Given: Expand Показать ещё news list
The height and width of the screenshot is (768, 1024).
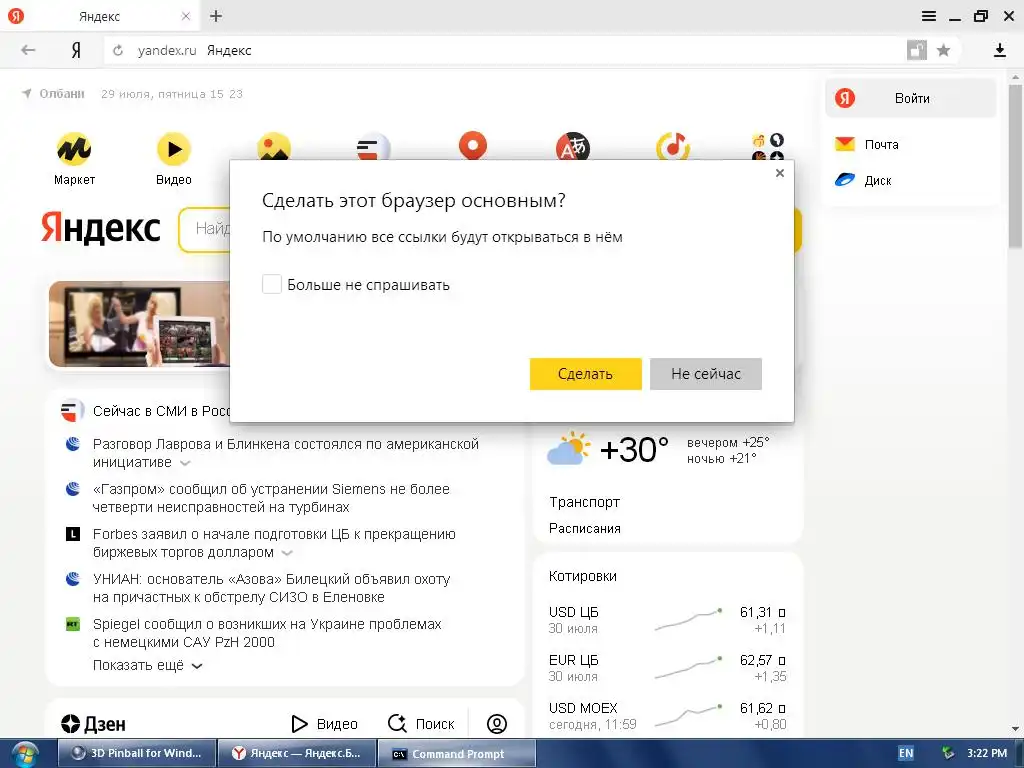Looking at the screenshot, I should pos(148,665).
